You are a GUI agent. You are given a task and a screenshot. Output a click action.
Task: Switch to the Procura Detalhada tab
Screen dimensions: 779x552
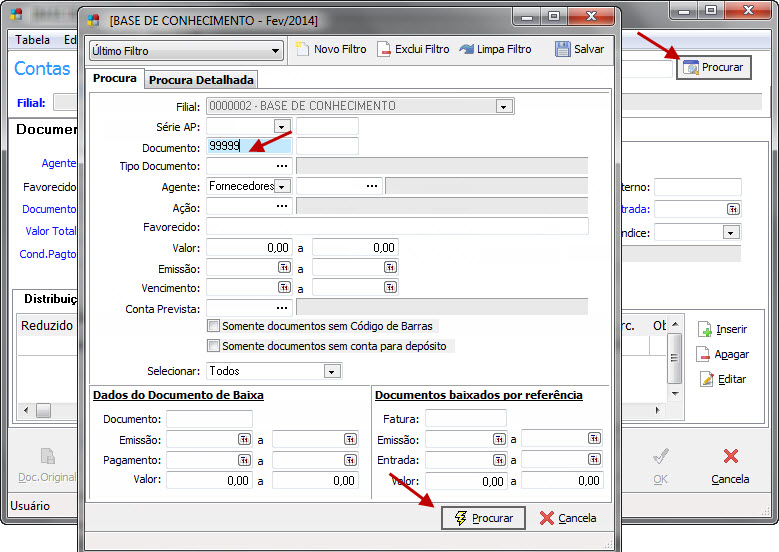point(201,80)
